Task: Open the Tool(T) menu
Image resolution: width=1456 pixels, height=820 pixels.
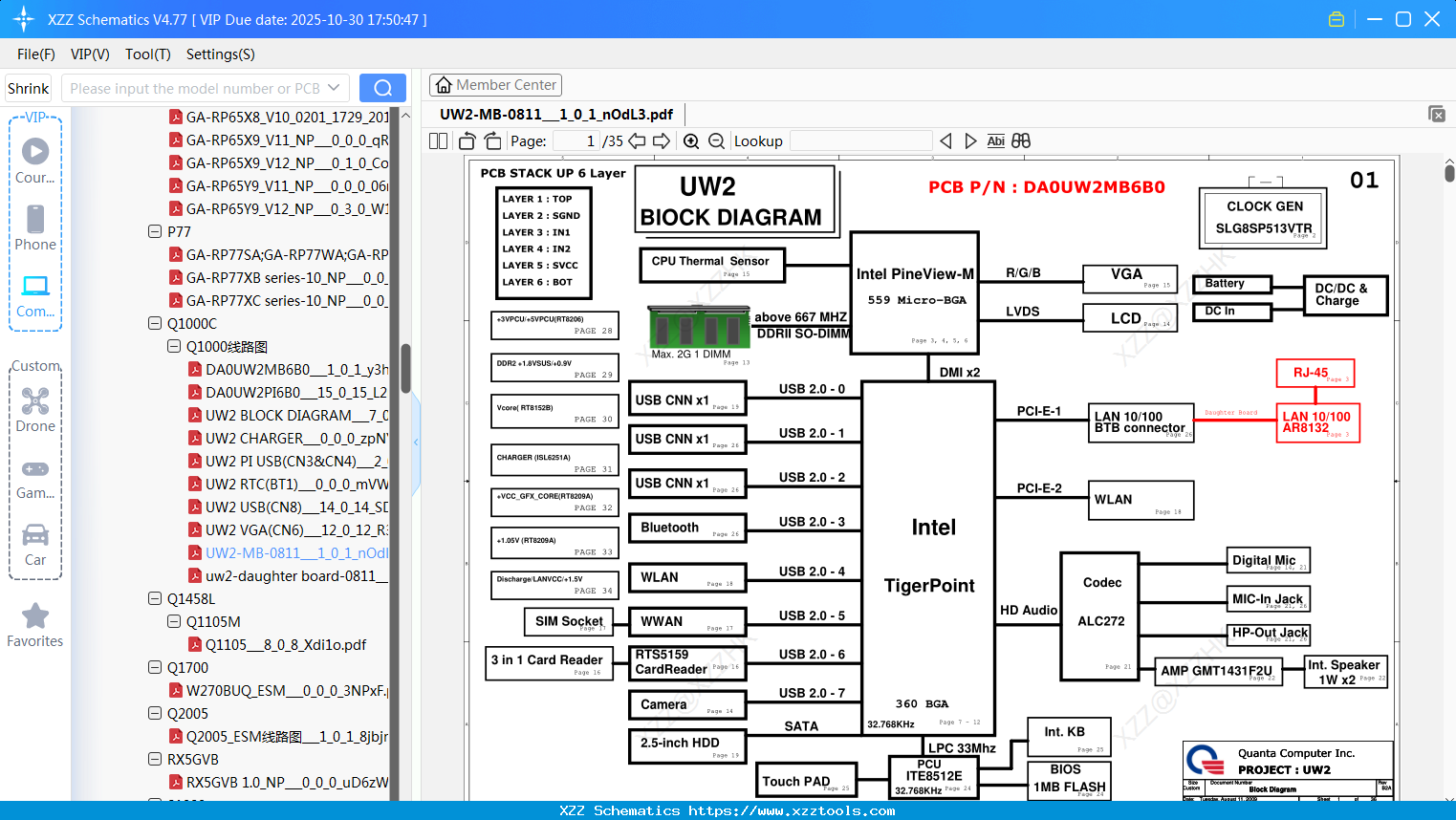Action: pyautogui.click(x=148, y=54)
